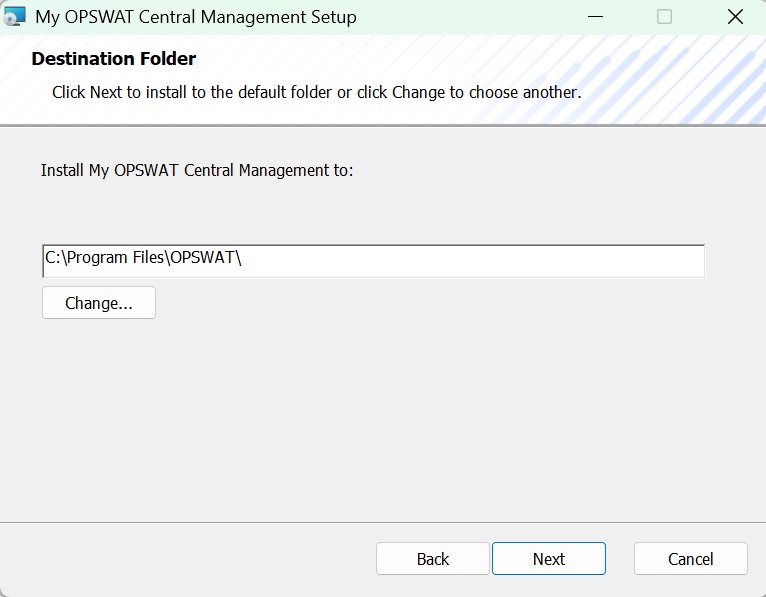Click the divider line above Back and Next

[383, 522]
